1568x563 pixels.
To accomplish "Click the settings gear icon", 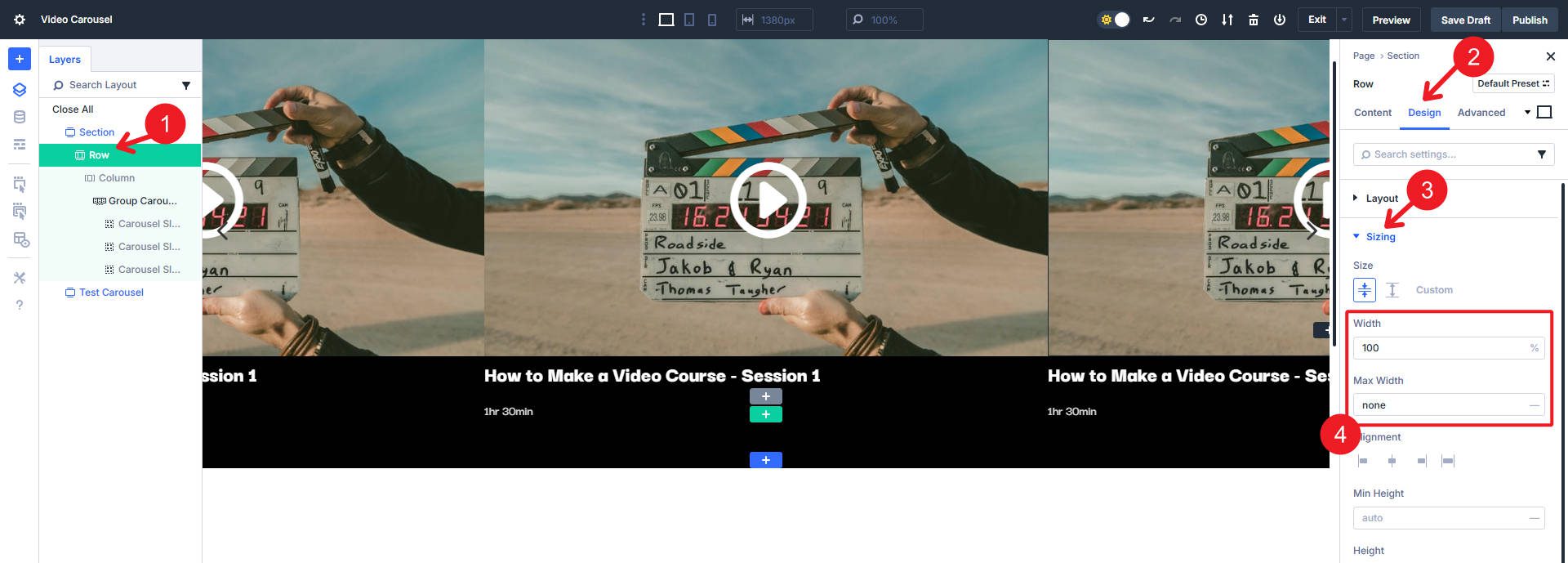I will (20, 20).
